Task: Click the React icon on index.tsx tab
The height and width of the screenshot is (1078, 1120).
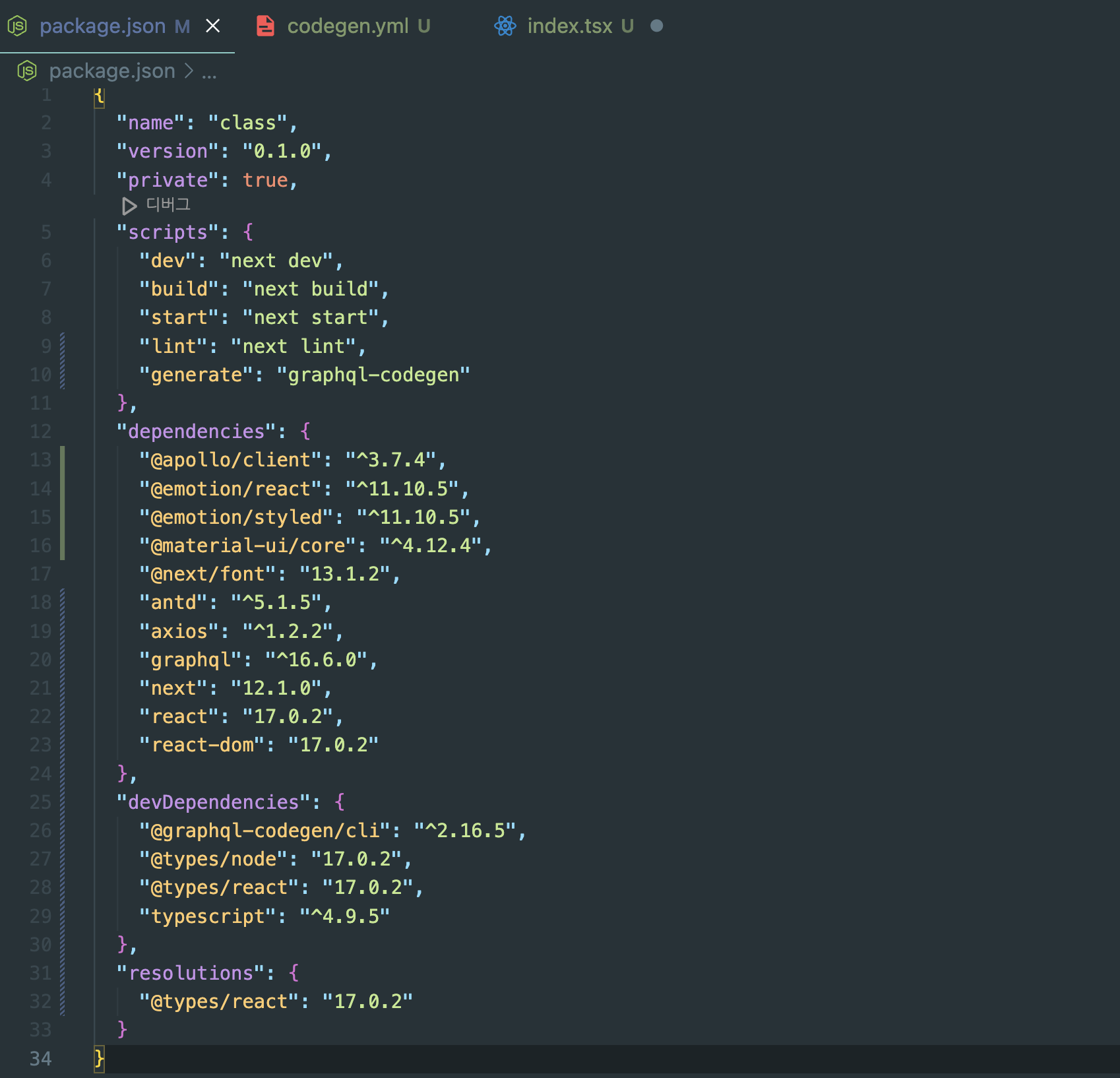Action: coord(505,26)
